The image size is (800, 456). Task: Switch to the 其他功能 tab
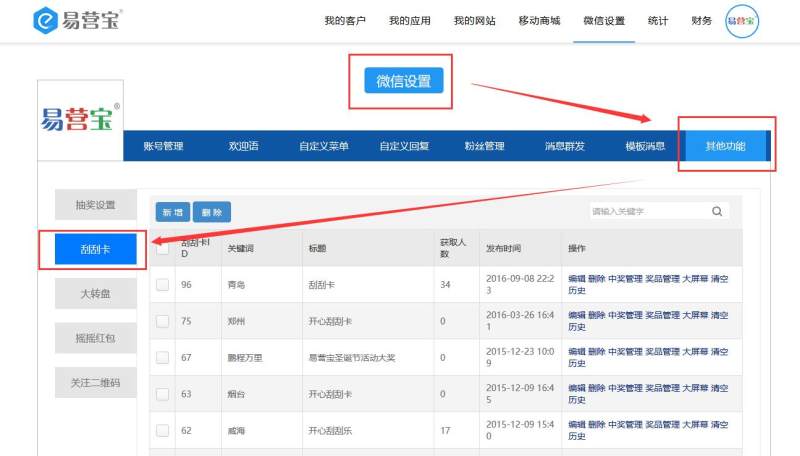(x=725, y=146)
